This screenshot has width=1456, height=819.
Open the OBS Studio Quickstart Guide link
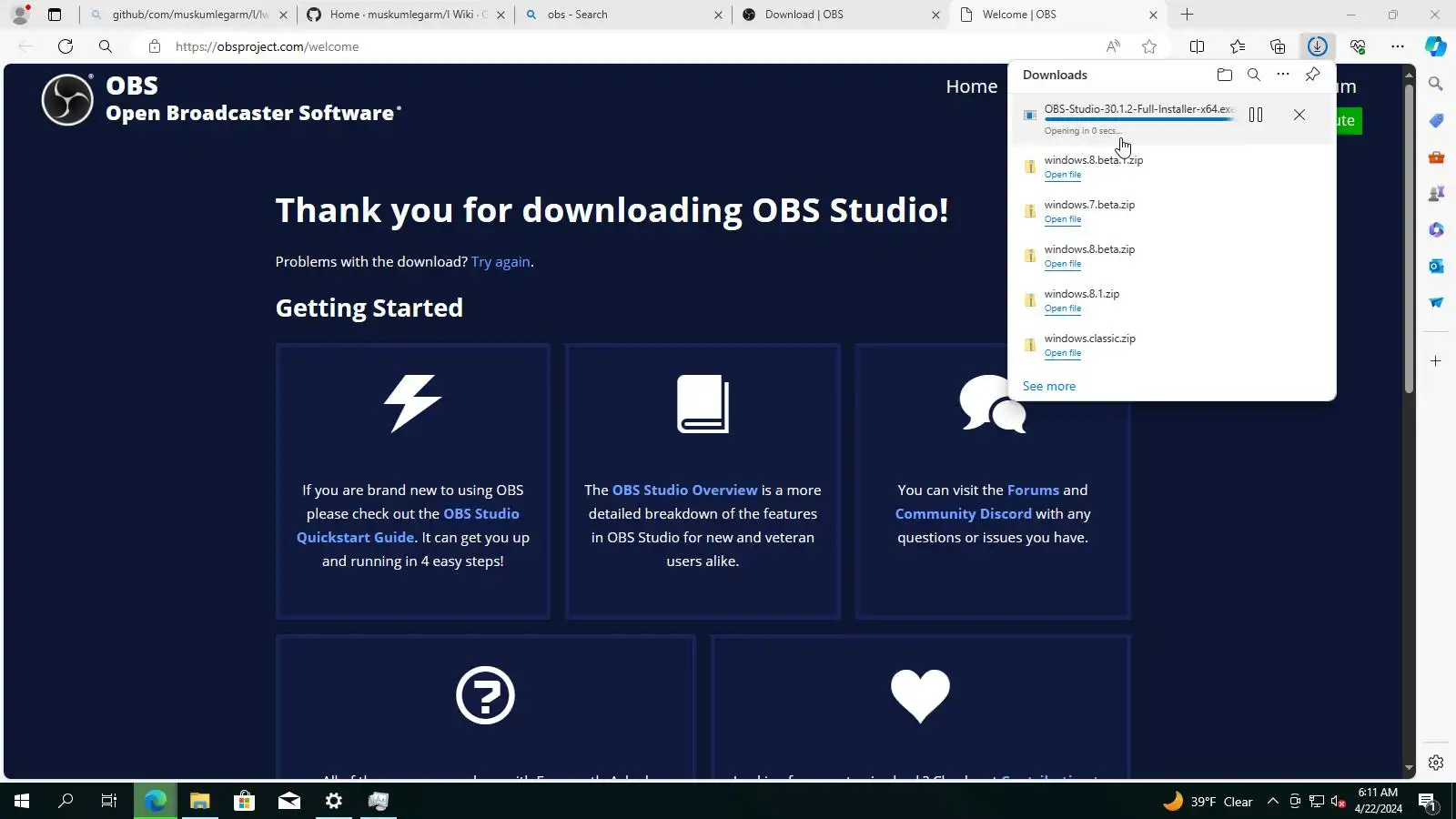(408, 525)
